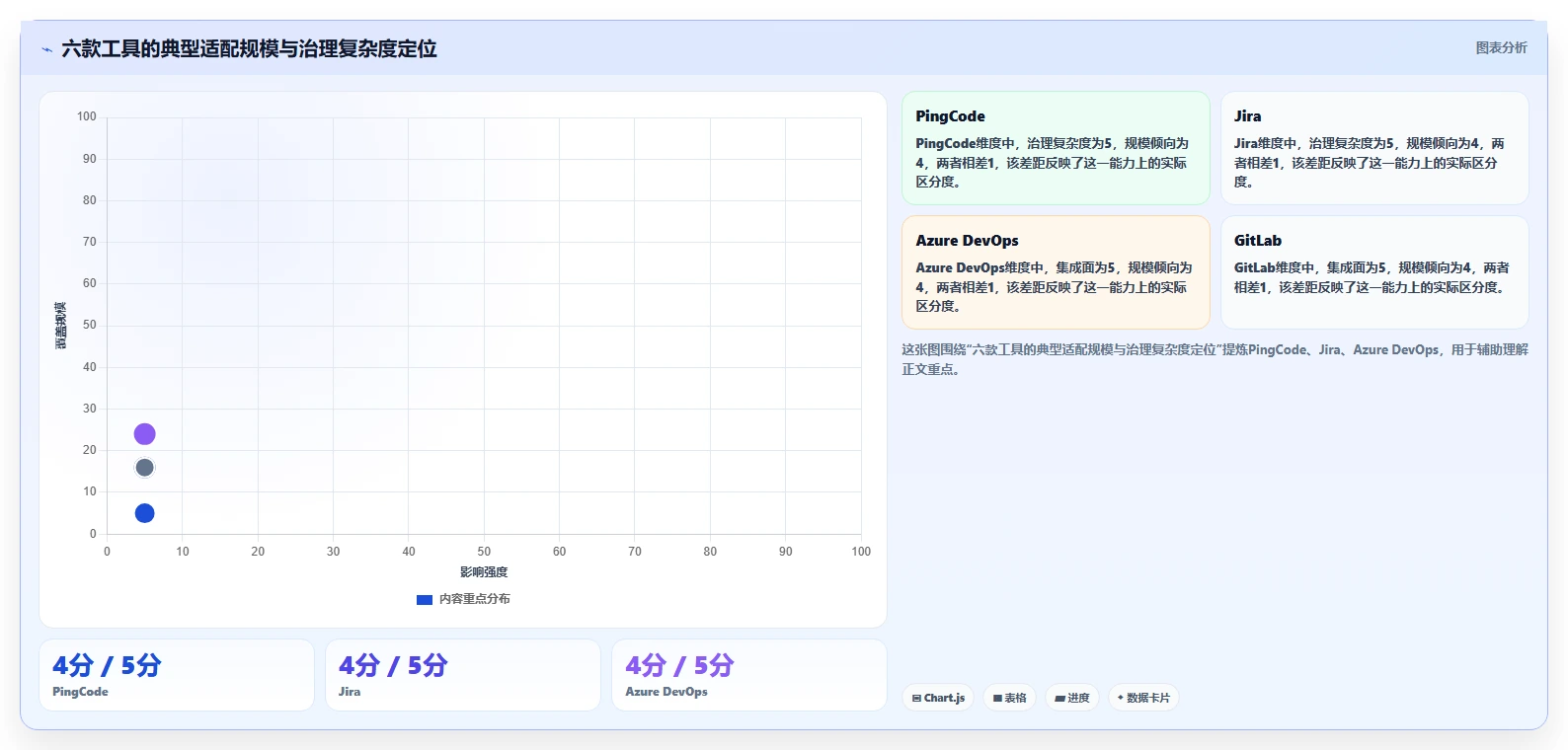
Task: Click the summary text beginning 这张图围绕
Action: click(1215, 359)
